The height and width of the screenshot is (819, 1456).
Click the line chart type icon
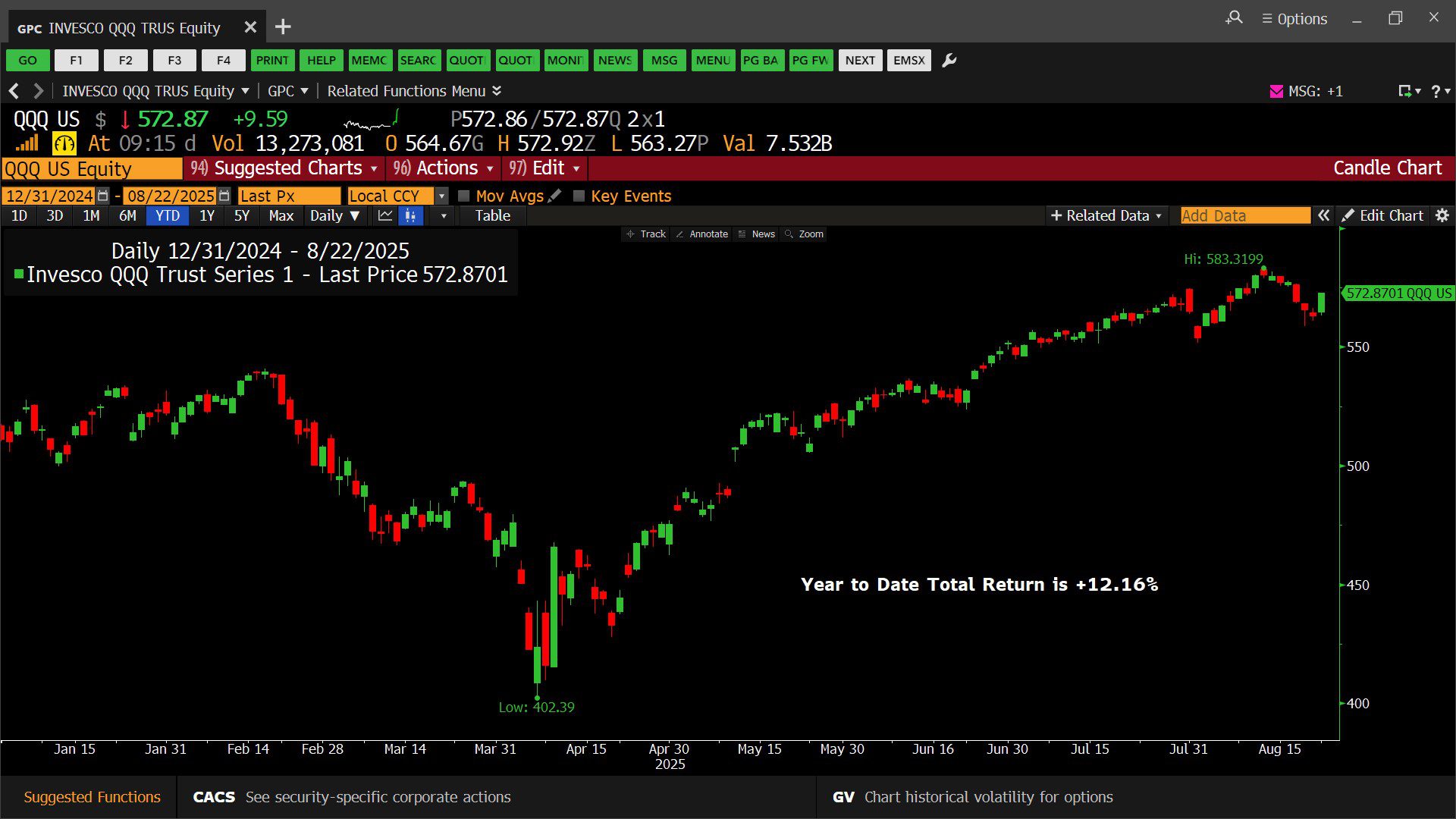point(385,216)
